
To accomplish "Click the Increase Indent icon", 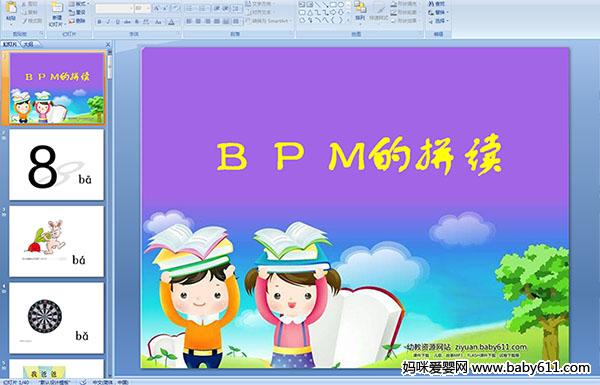I will (226, 8).
